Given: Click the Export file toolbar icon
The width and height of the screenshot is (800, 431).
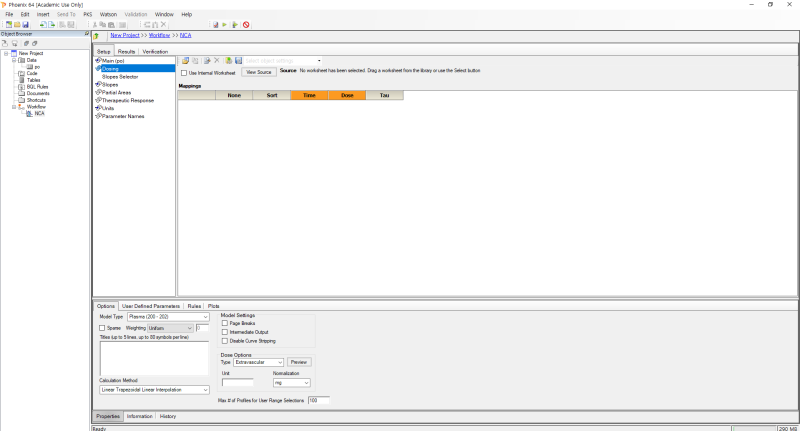Looking at the screenshot, I should coord(52,24).
